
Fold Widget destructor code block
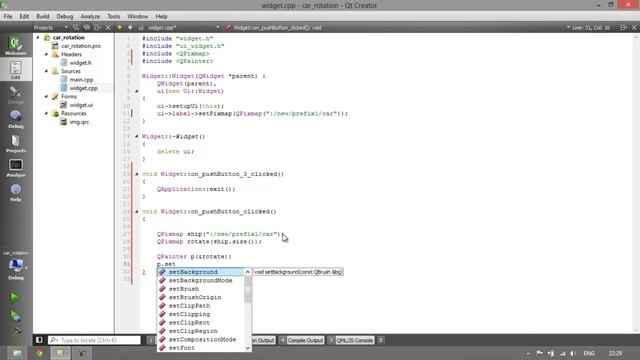[x=137, y=136]
